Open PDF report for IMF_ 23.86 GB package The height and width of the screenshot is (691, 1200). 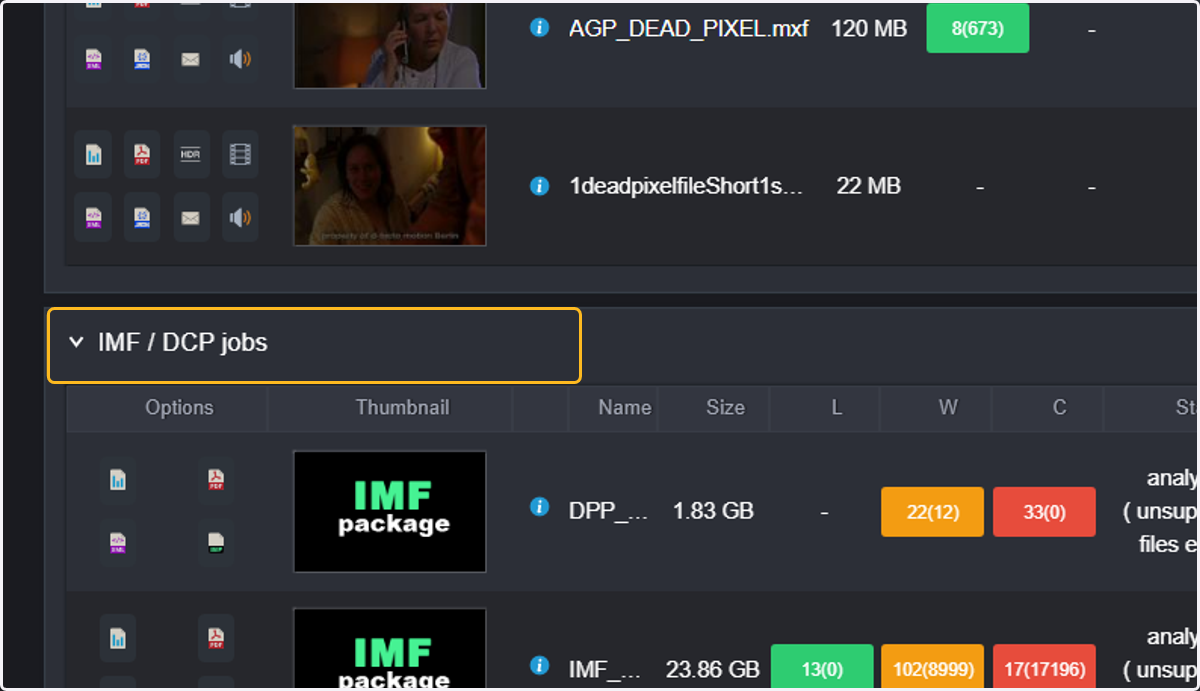pos(216,638)
